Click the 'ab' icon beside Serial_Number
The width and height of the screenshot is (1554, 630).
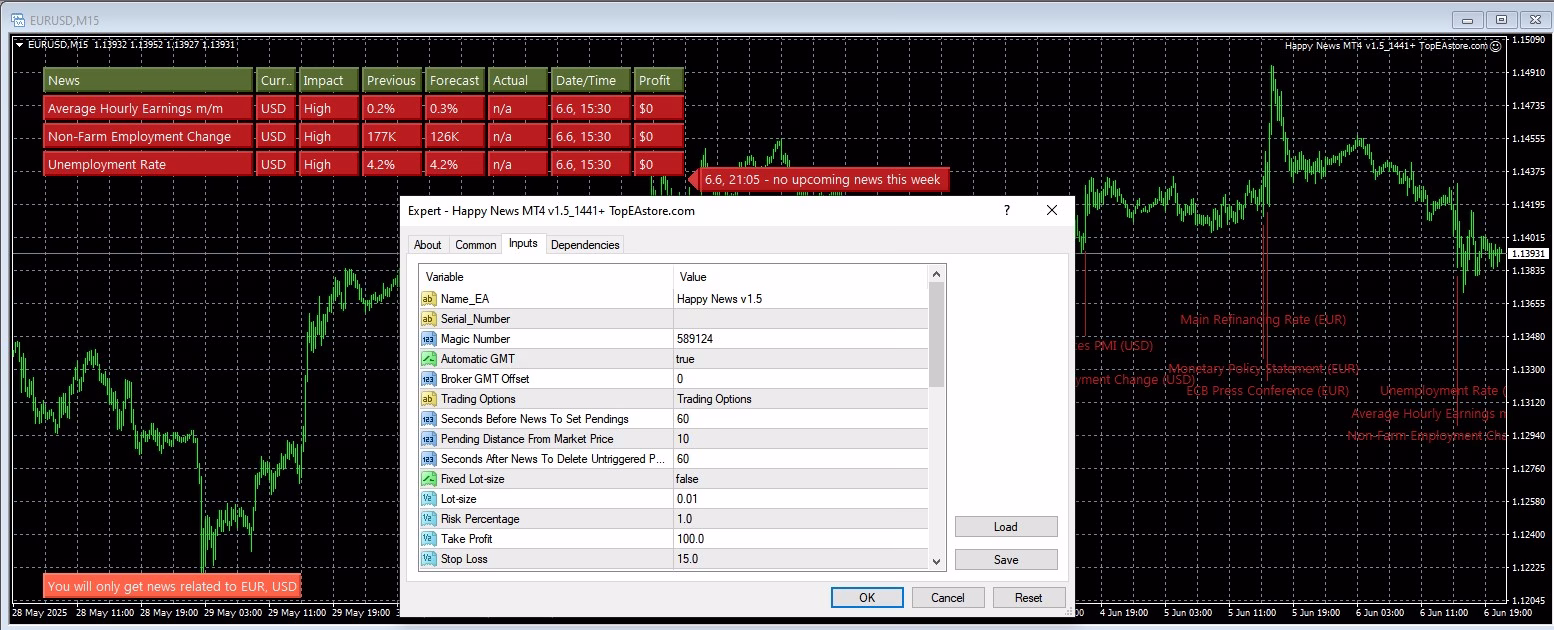[428, 318]
